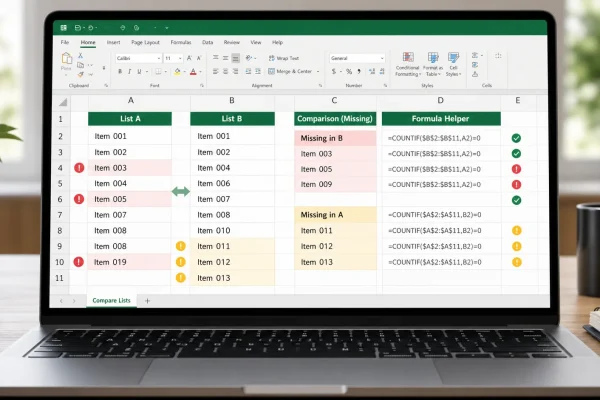
Task: Toggle Align Left for the text
Action: click(x=216, y=71)
